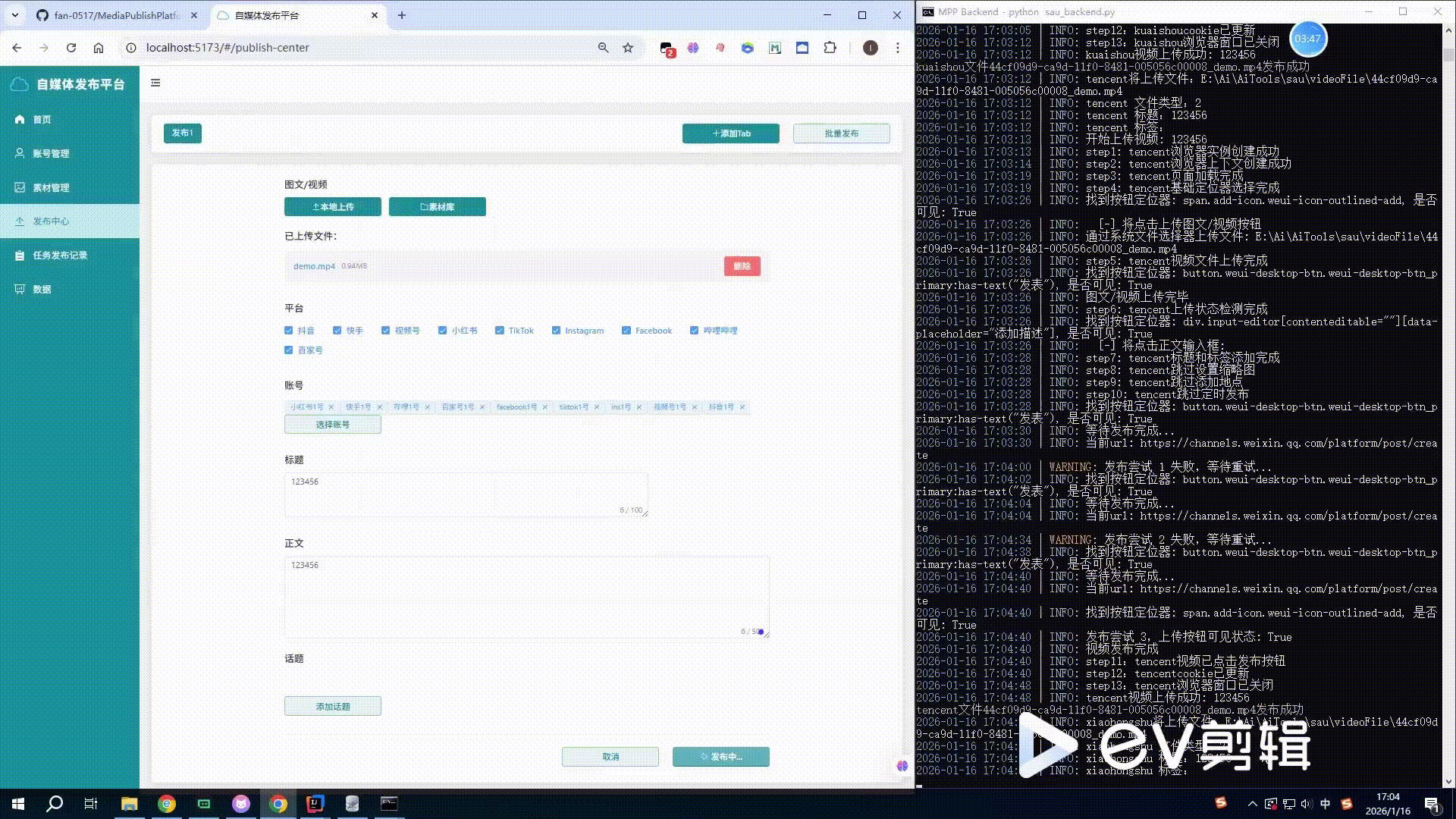Uncheck the TikTok platform checkbox
The width and height of the screenshot is (1456, 819).
[x=500, y=331]
